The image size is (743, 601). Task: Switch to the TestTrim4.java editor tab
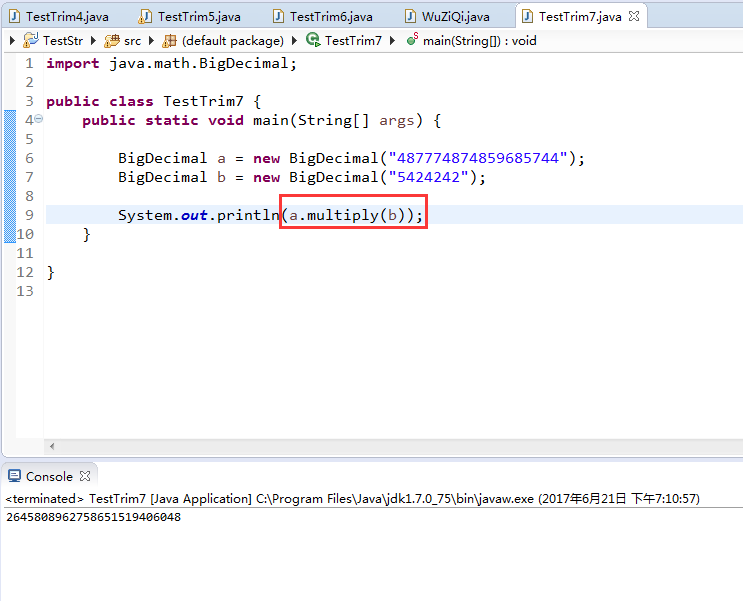(x=60, y=17)
